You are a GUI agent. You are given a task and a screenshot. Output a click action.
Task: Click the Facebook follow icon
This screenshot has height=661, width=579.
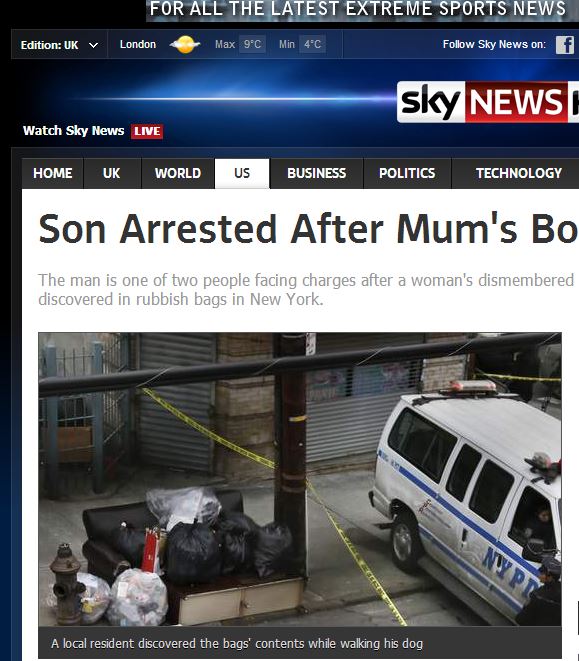coord(565,45)
